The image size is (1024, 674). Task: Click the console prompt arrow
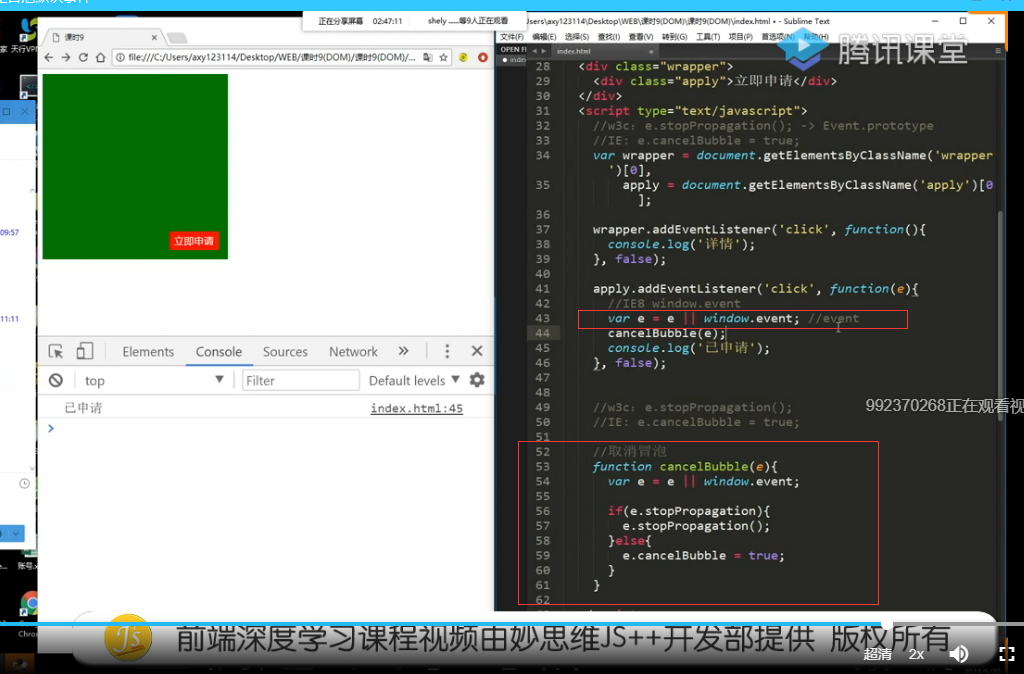tap(51, 428)
